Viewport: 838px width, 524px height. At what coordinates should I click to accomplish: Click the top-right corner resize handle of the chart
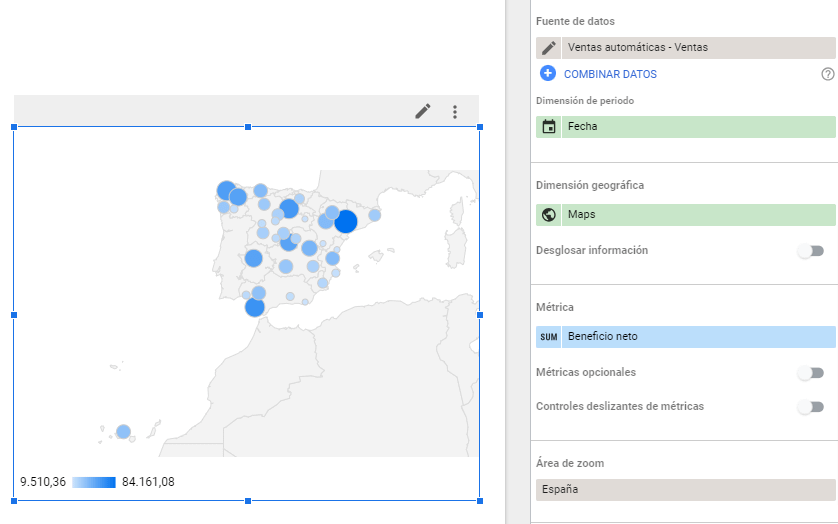coord(480,127)
